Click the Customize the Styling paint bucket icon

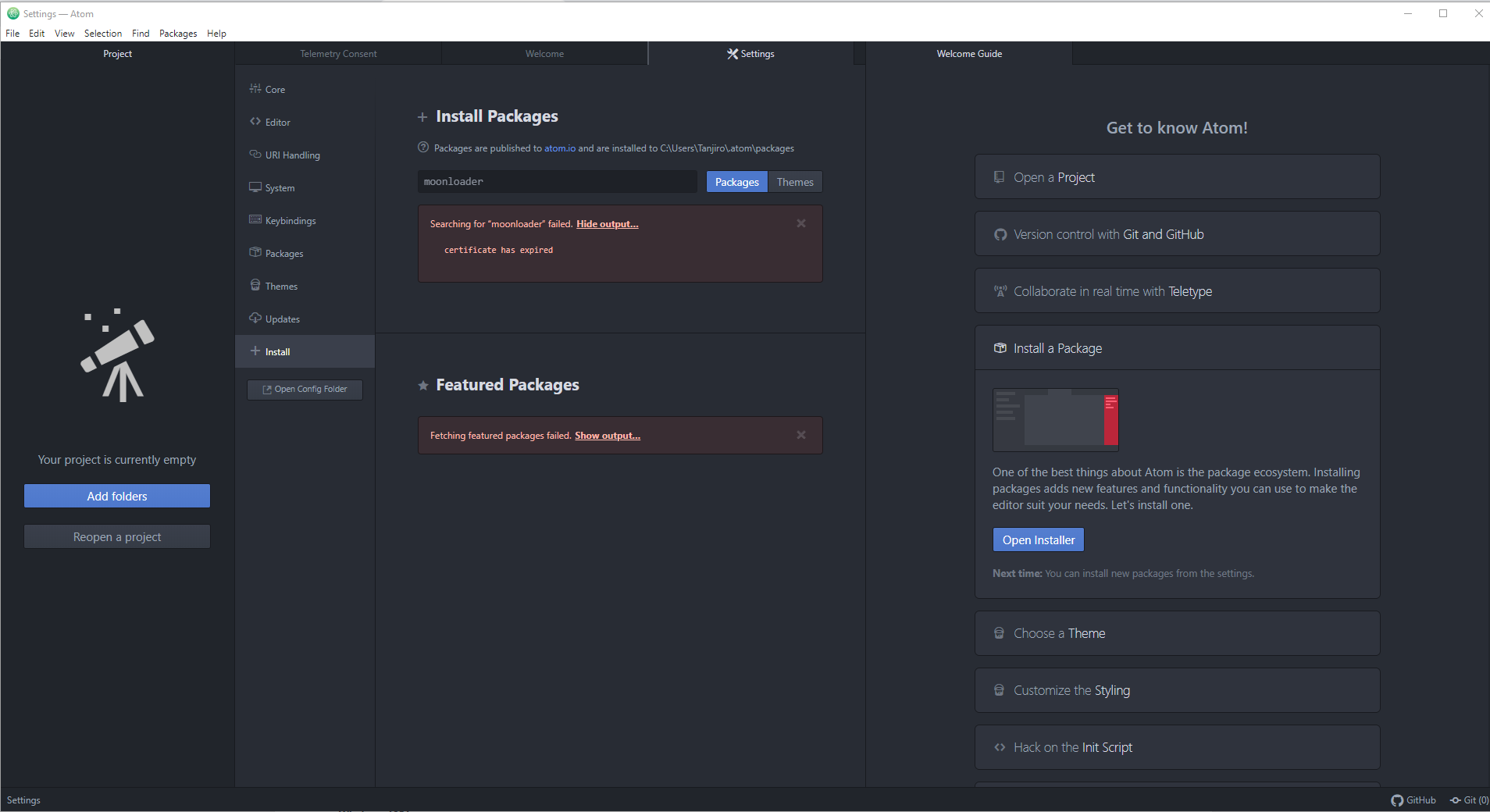pos(1000,690)
